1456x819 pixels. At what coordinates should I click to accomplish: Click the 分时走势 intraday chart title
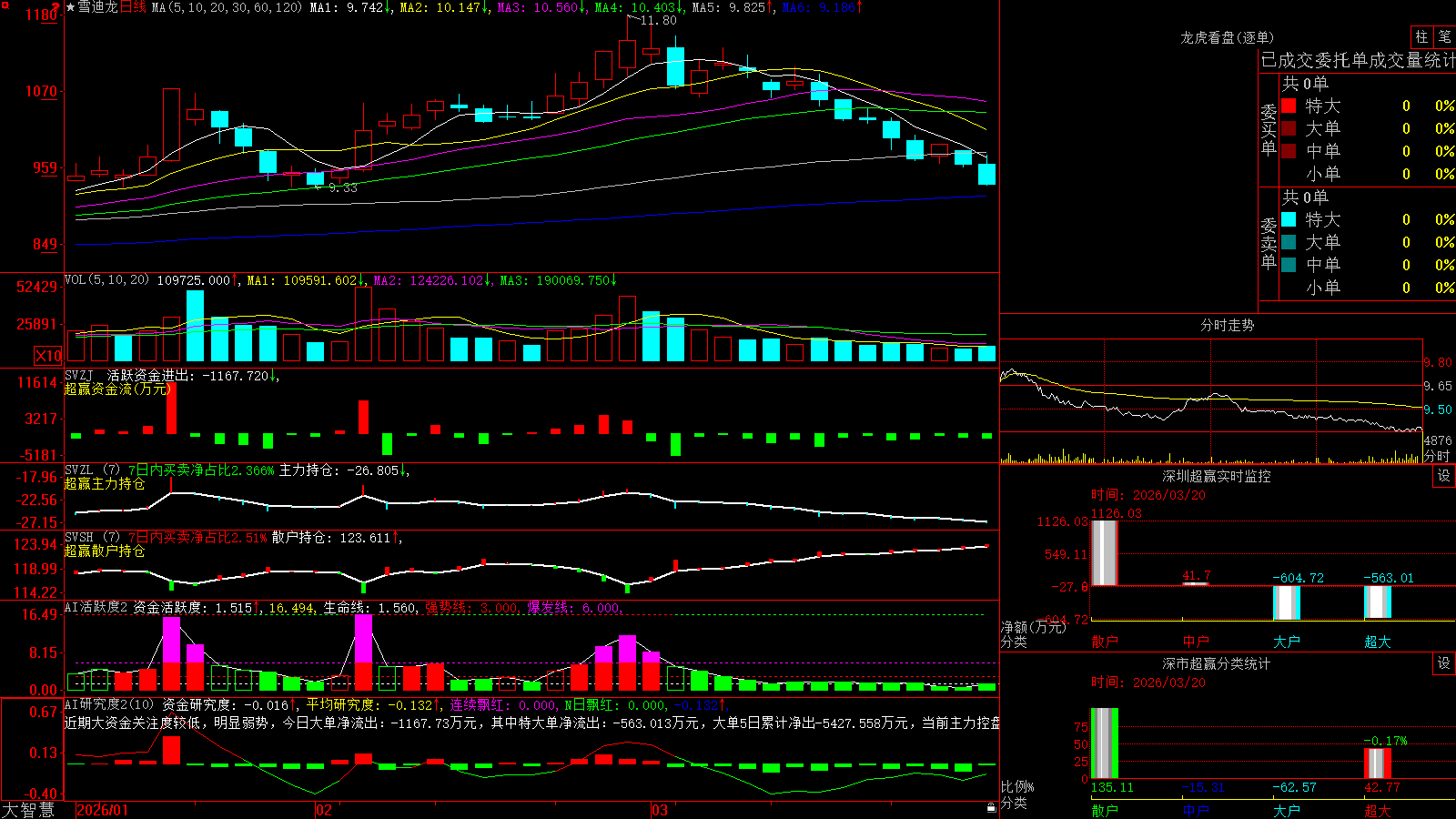tap(1227, 325)
